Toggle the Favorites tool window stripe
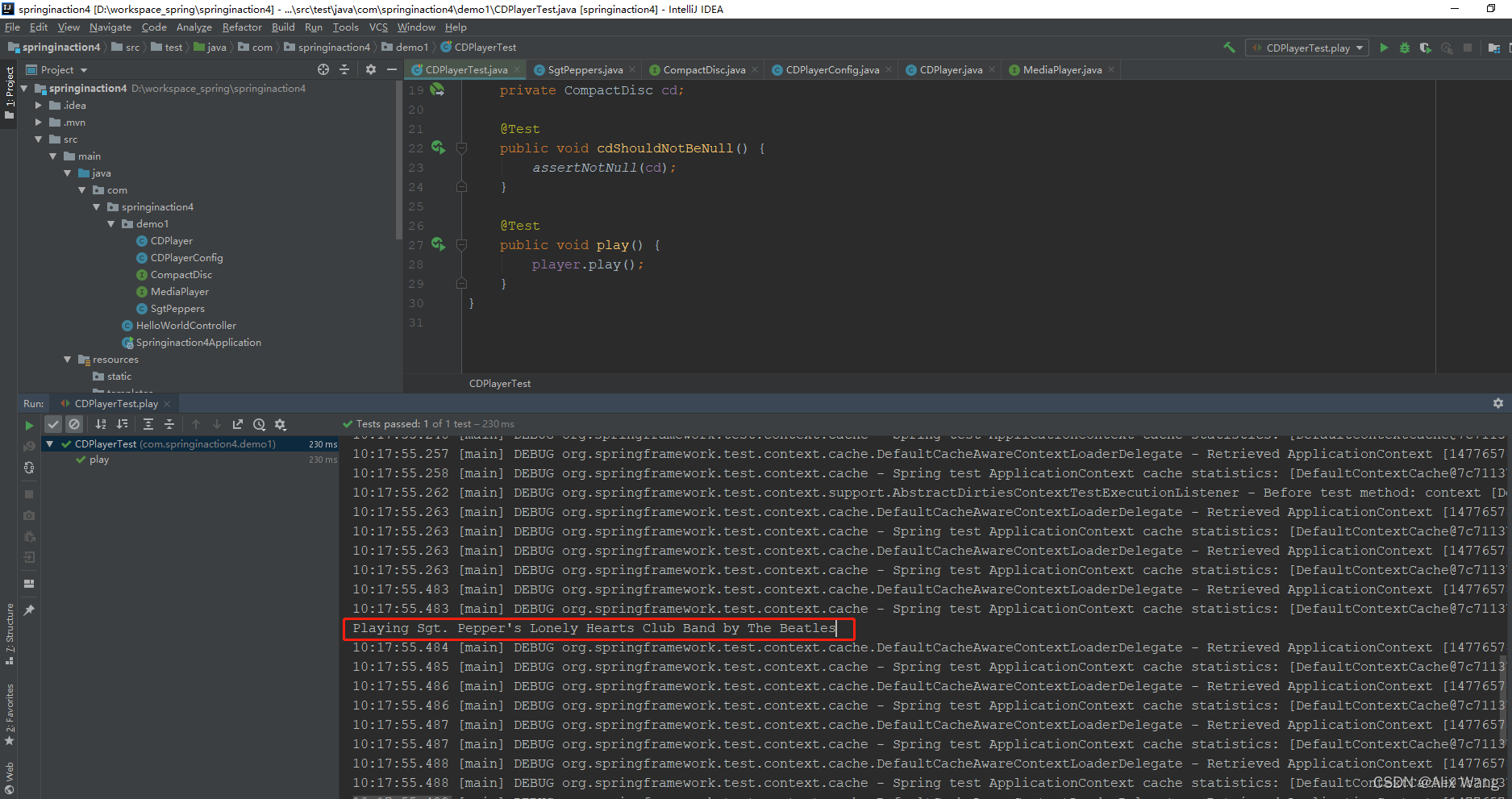Screen dimensions: 1512x799 tap(9, 715)
